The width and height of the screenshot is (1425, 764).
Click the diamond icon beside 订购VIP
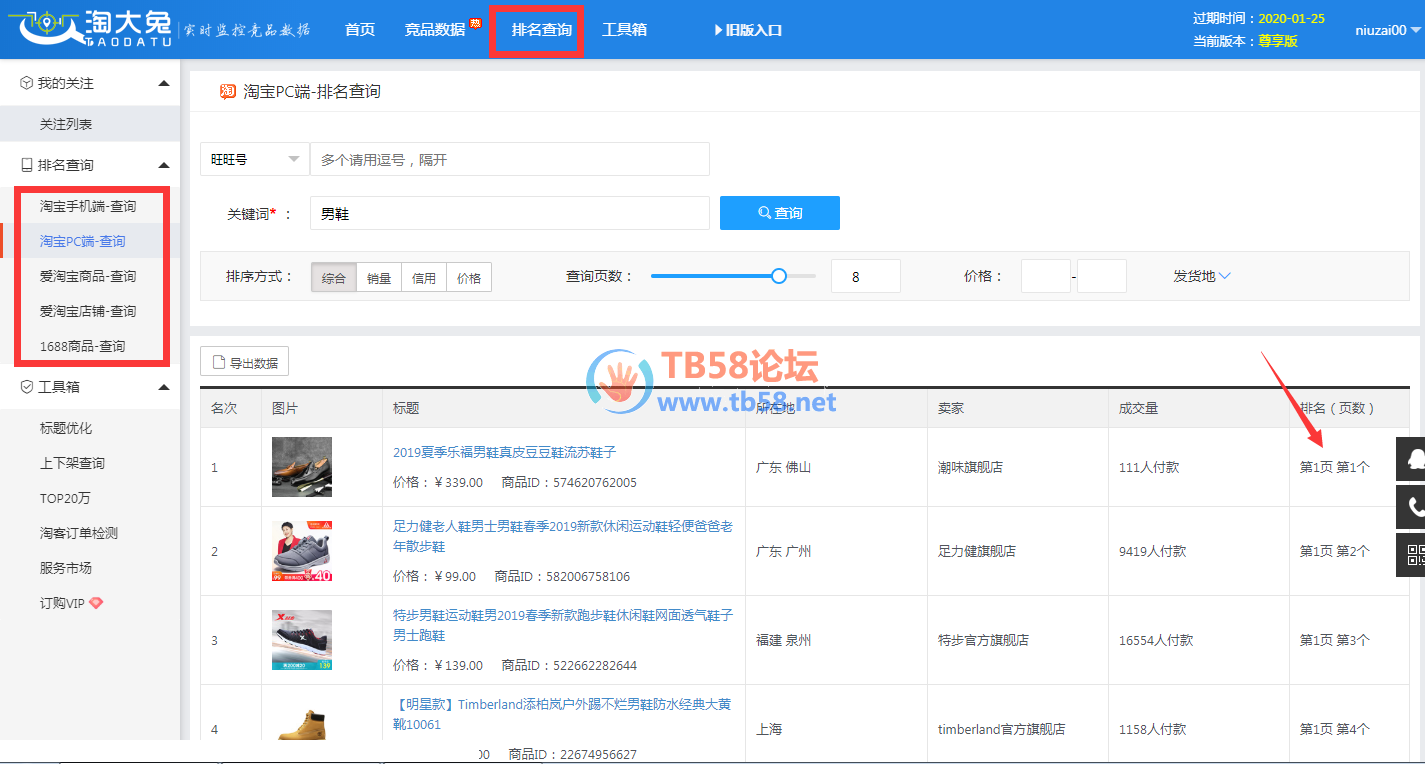tap(96, 603)
